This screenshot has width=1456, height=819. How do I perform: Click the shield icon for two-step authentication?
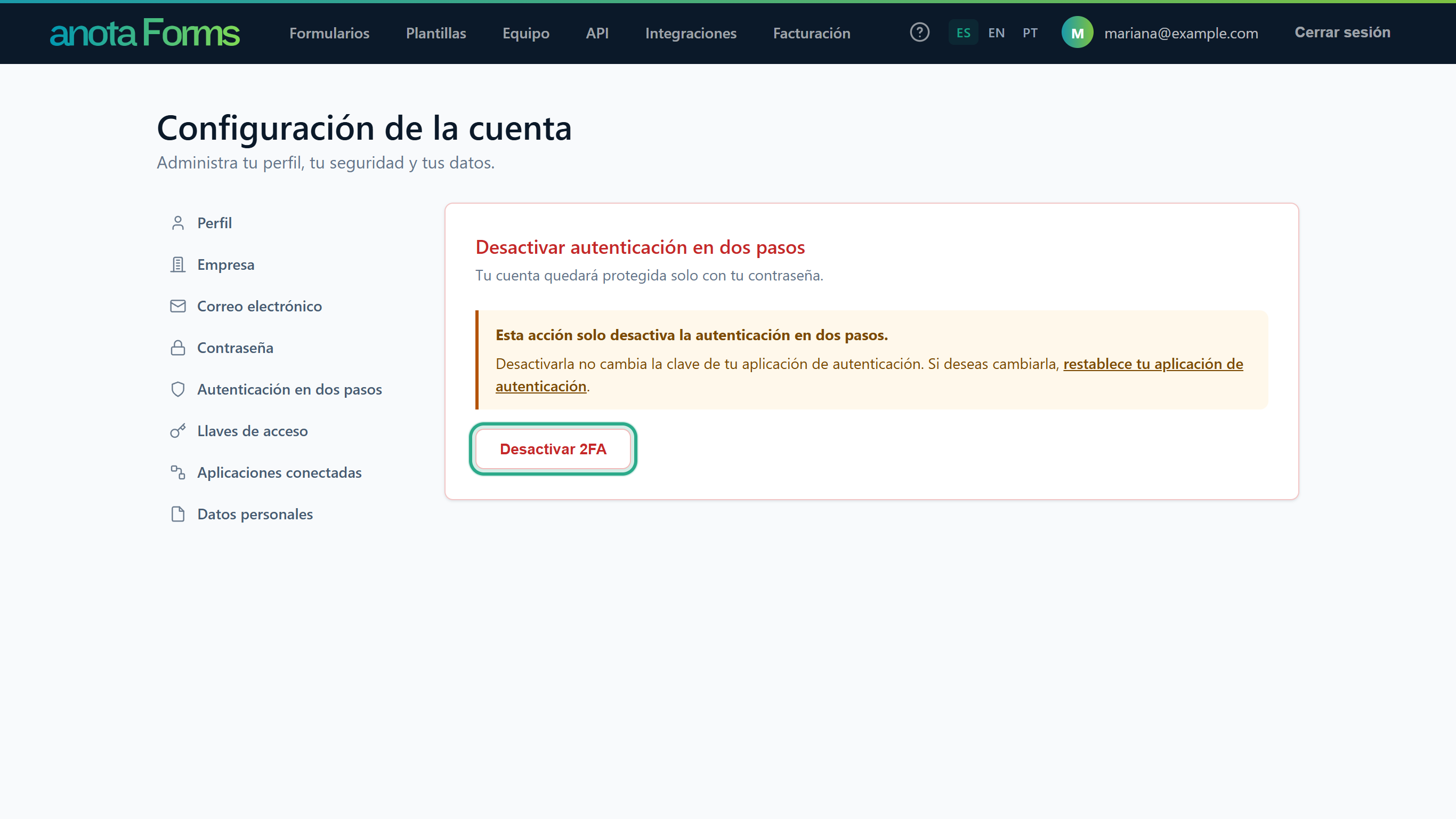[177, 389]
